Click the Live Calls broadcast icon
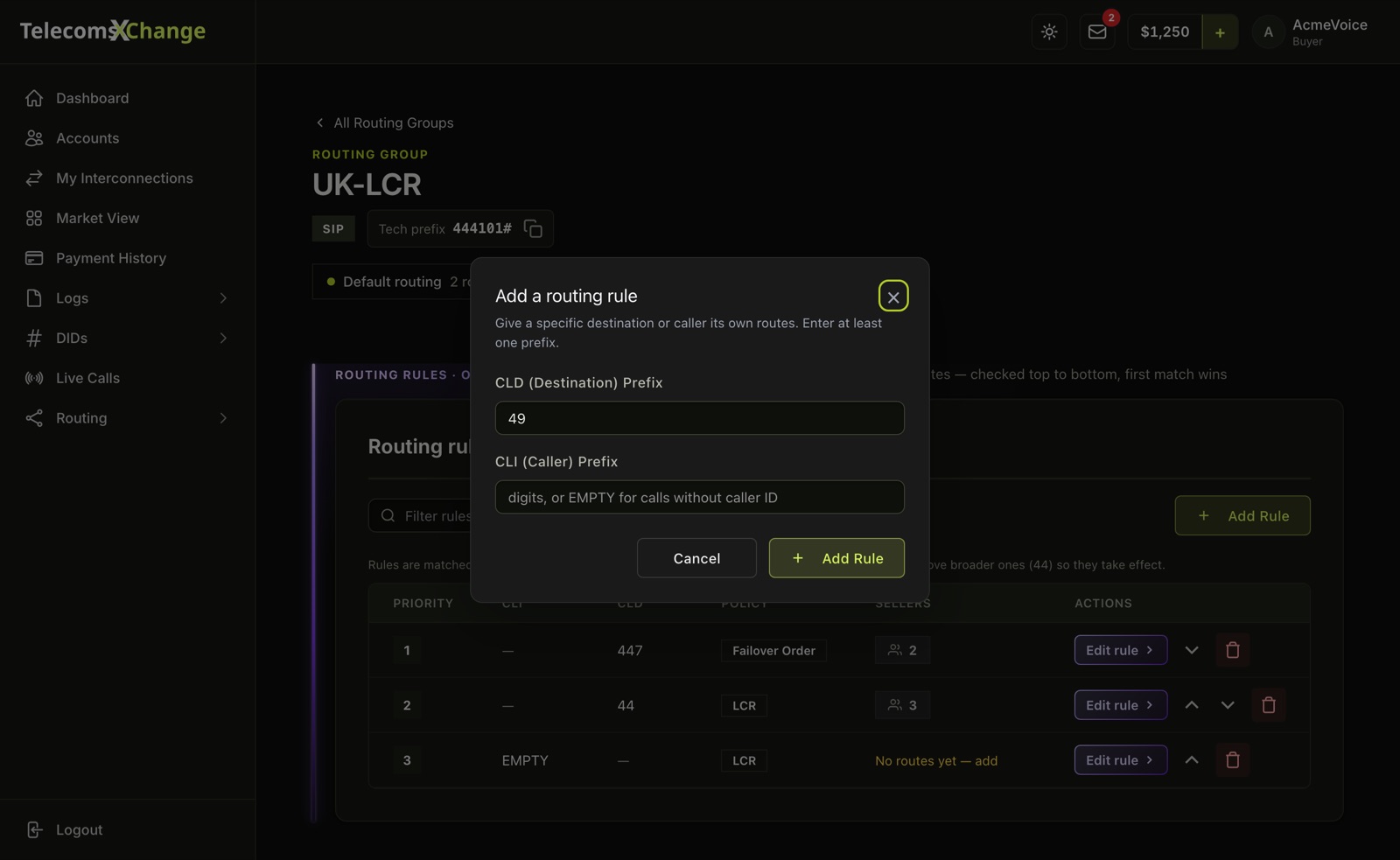 [34, 378]
